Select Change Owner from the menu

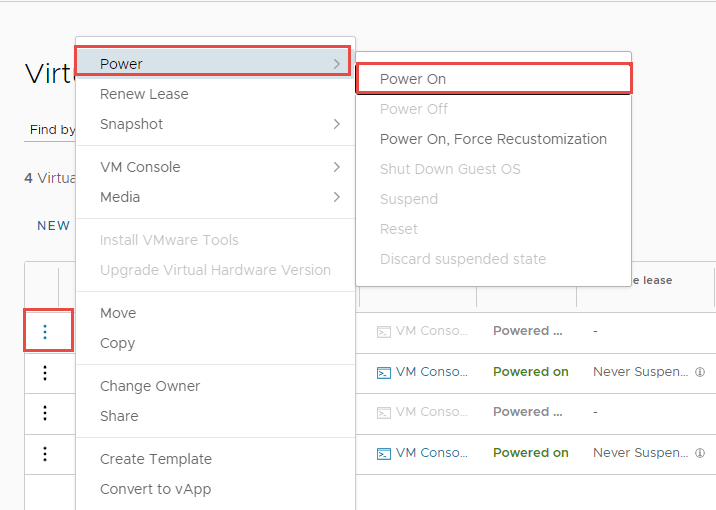click(x=150, y=386)
